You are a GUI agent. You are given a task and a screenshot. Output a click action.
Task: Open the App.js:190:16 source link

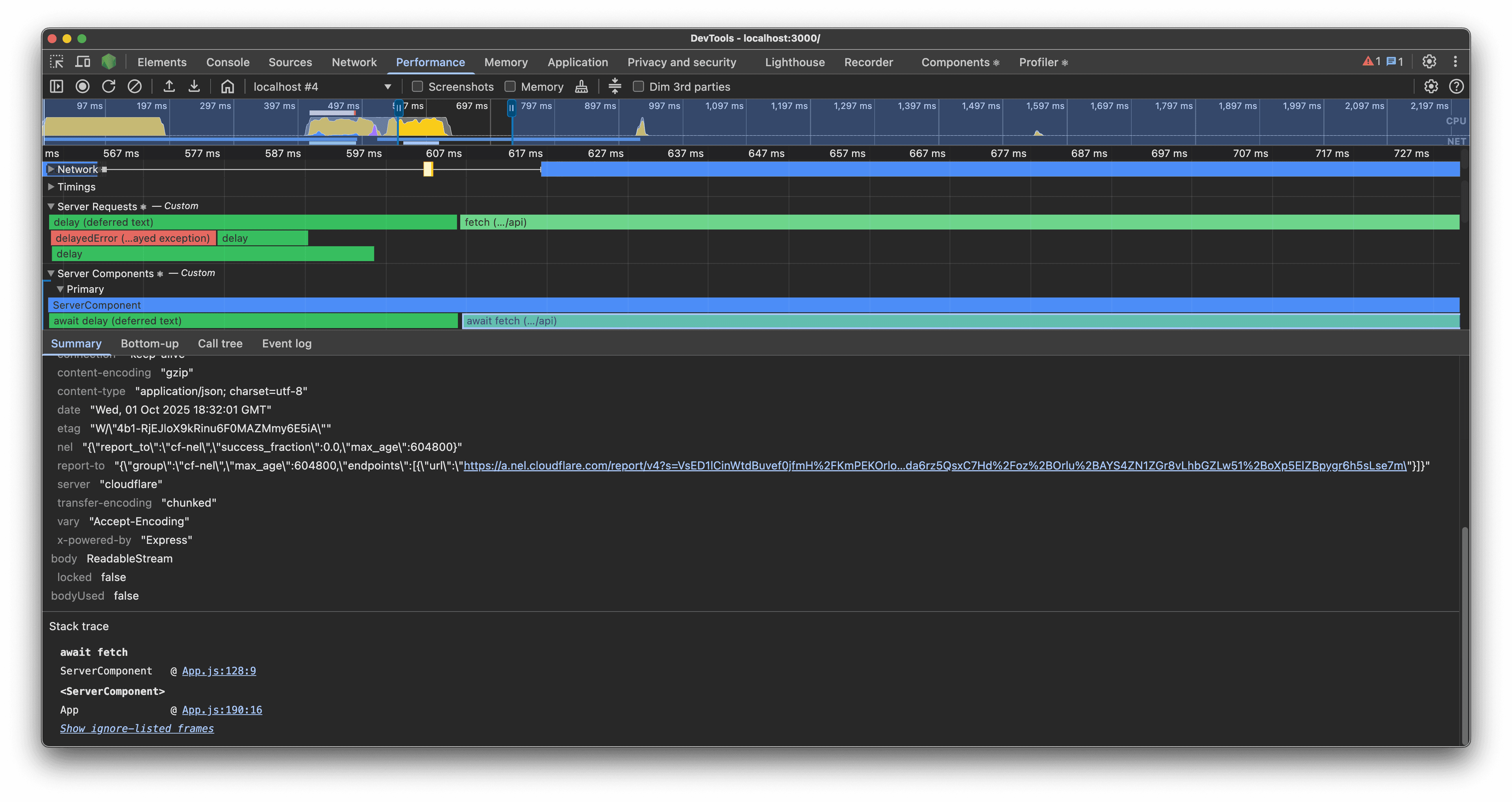point(222,709)
